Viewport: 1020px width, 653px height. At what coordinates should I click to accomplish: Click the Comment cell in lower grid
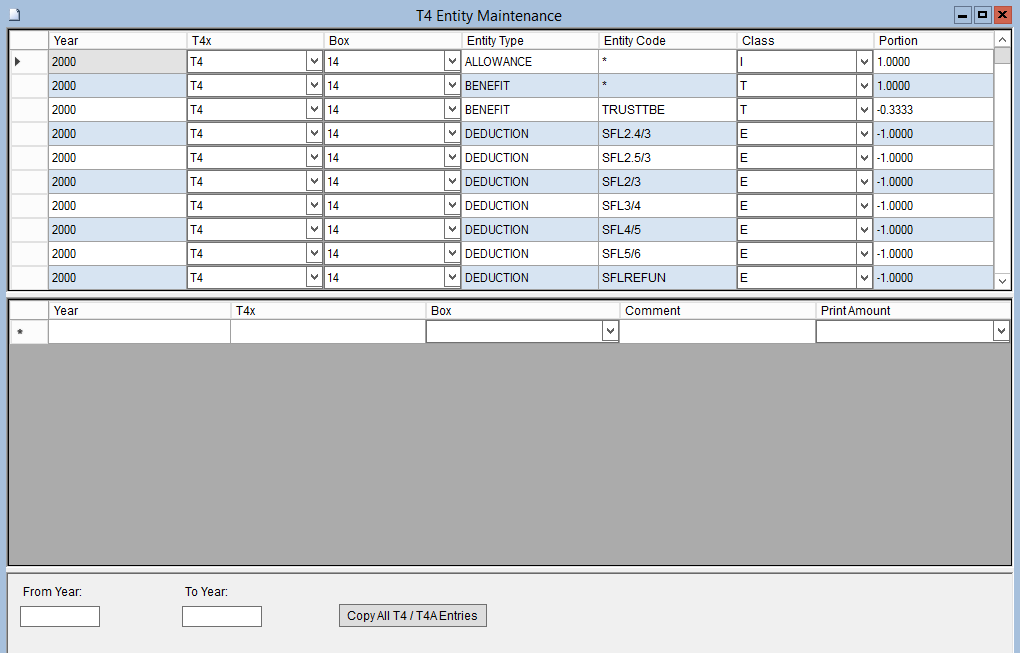point(718,332)
